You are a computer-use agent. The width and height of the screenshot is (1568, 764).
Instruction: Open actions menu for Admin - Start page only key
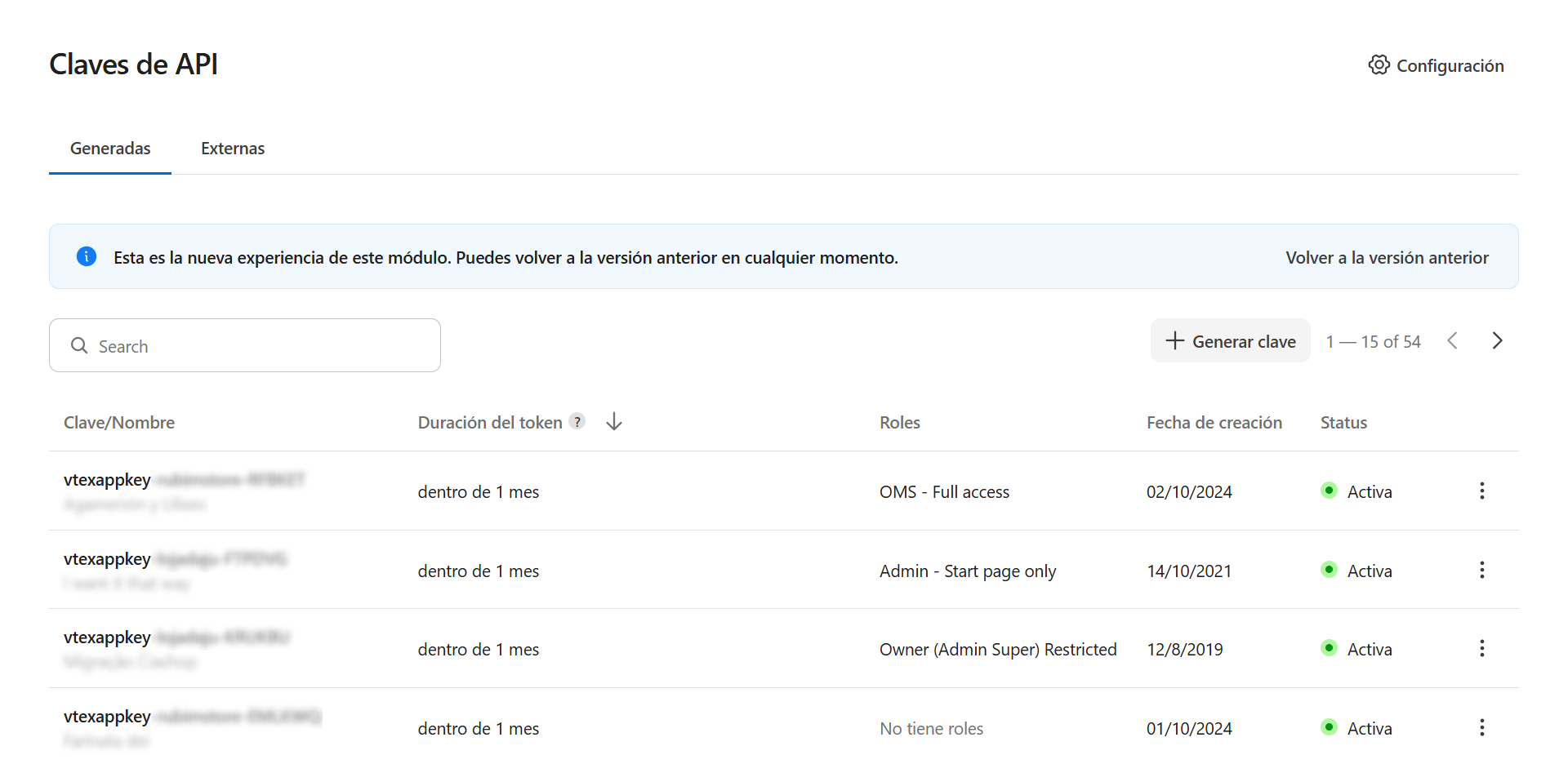pyautogui.click(x=1481, y=570)
